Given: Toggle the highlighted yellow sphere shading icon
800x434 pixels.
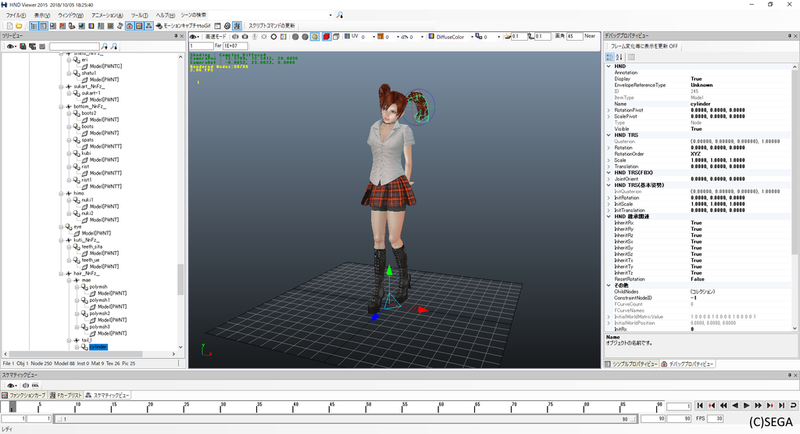Looking at the screenshot, I should click(x=315, y=37).
